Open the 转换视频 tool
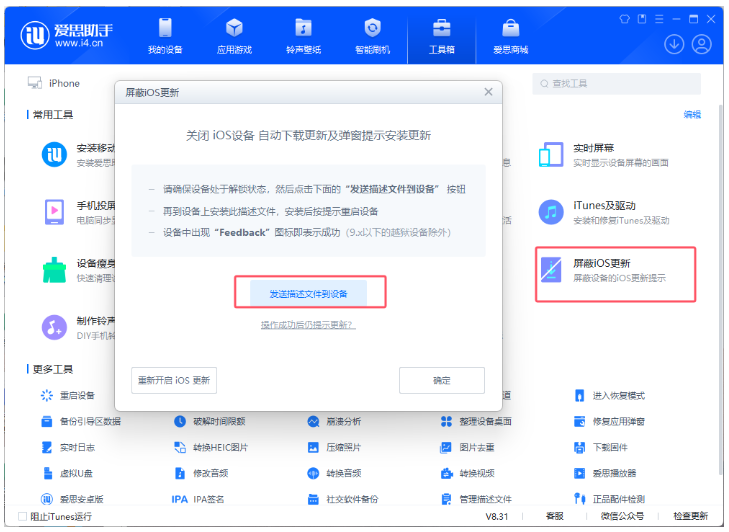This screenshot has height=532, width=729. (x=467, y=473)
